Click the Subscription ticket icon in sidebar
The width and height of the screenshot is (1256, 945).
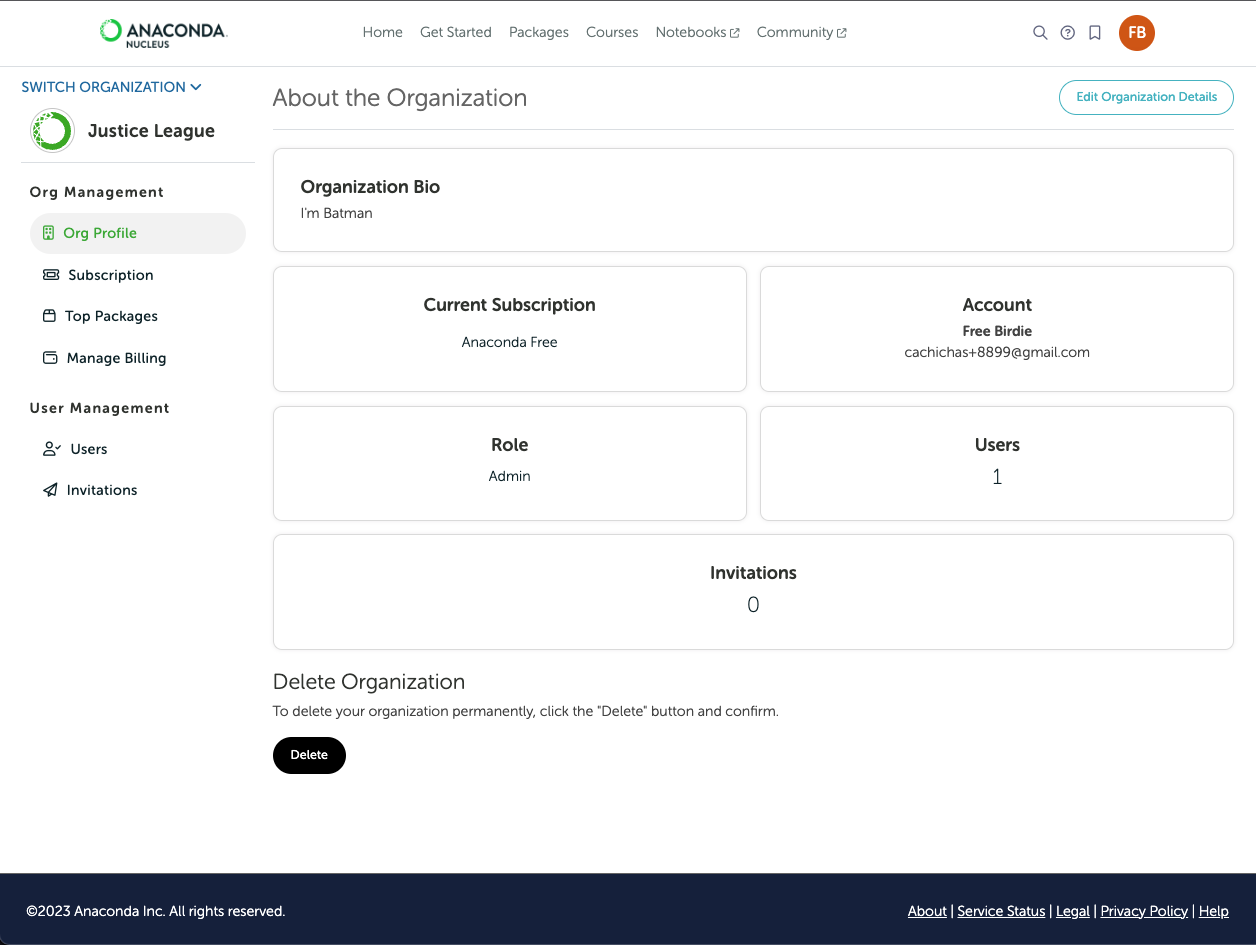[x=50, y=275]
